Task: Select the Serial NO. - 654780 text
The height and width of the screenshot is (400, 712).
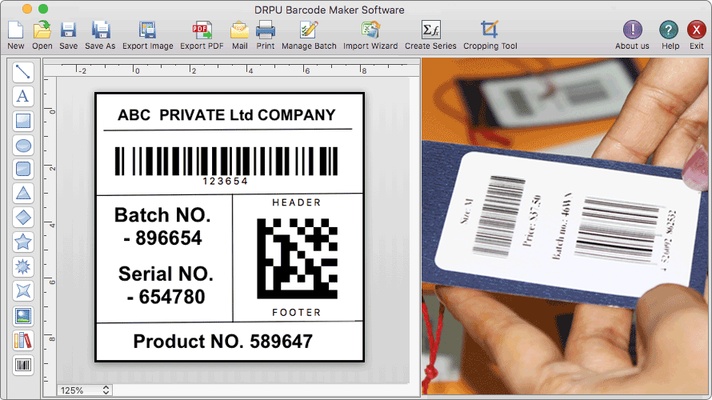Action: 166,285
